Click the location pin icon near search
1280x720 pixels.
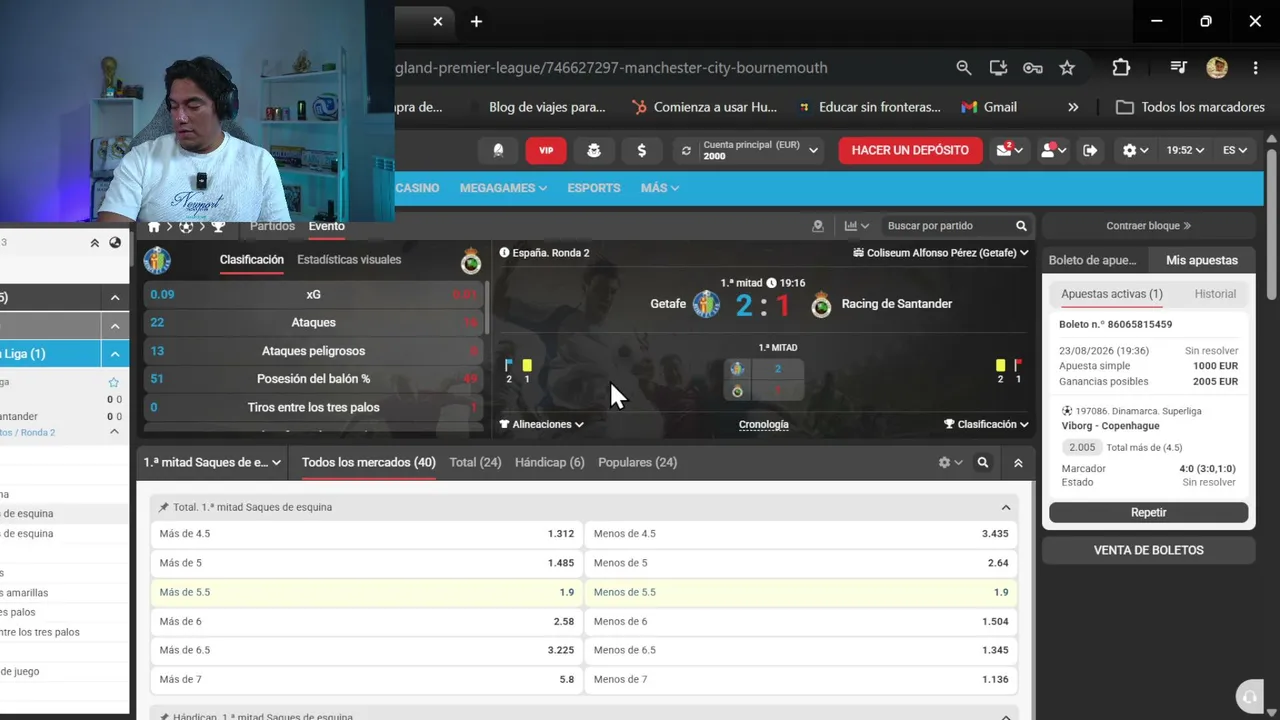[x=818, y=226]
